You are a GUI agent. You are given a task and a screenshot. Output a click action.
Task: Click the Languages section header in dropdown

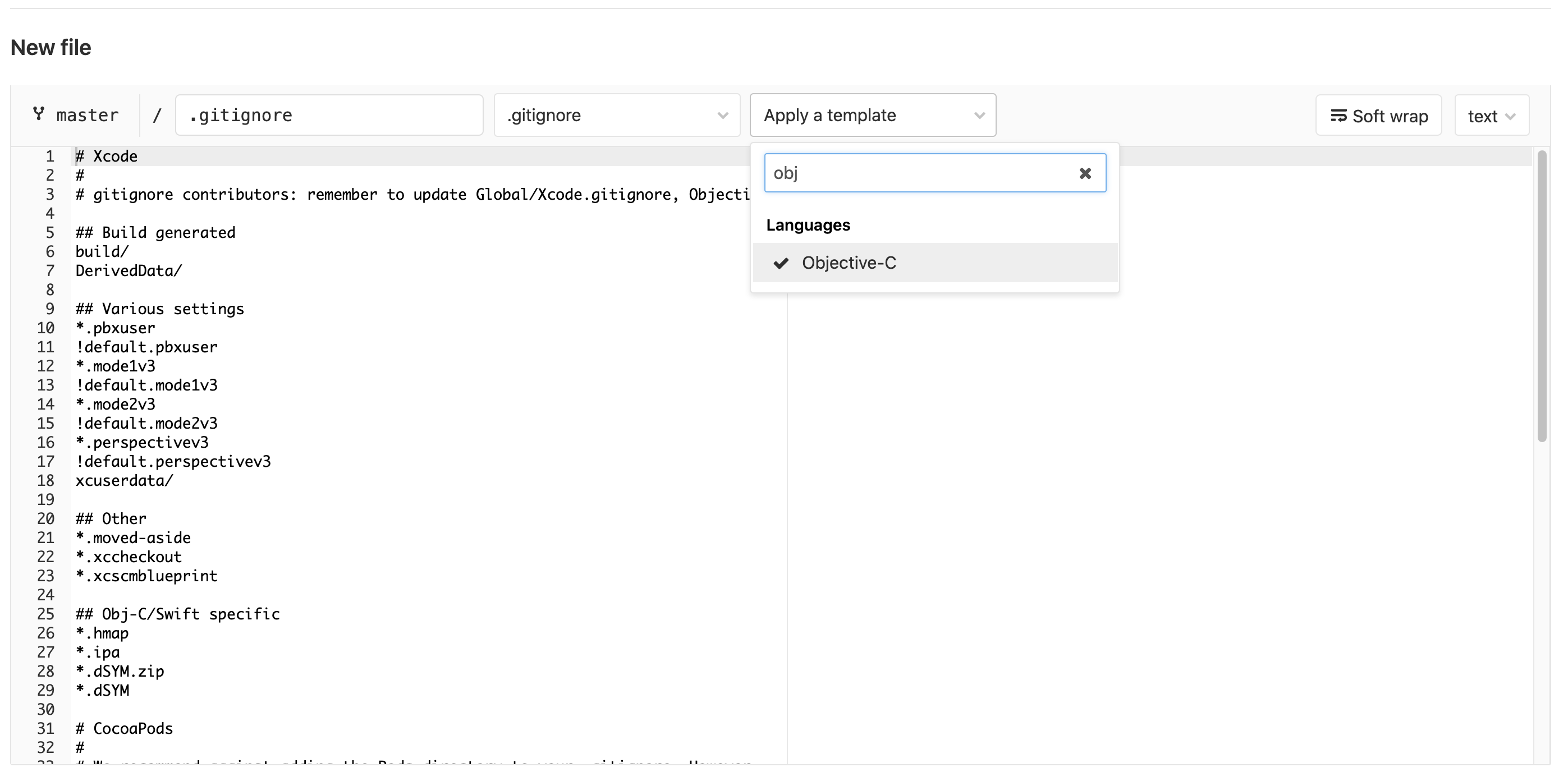808,225
